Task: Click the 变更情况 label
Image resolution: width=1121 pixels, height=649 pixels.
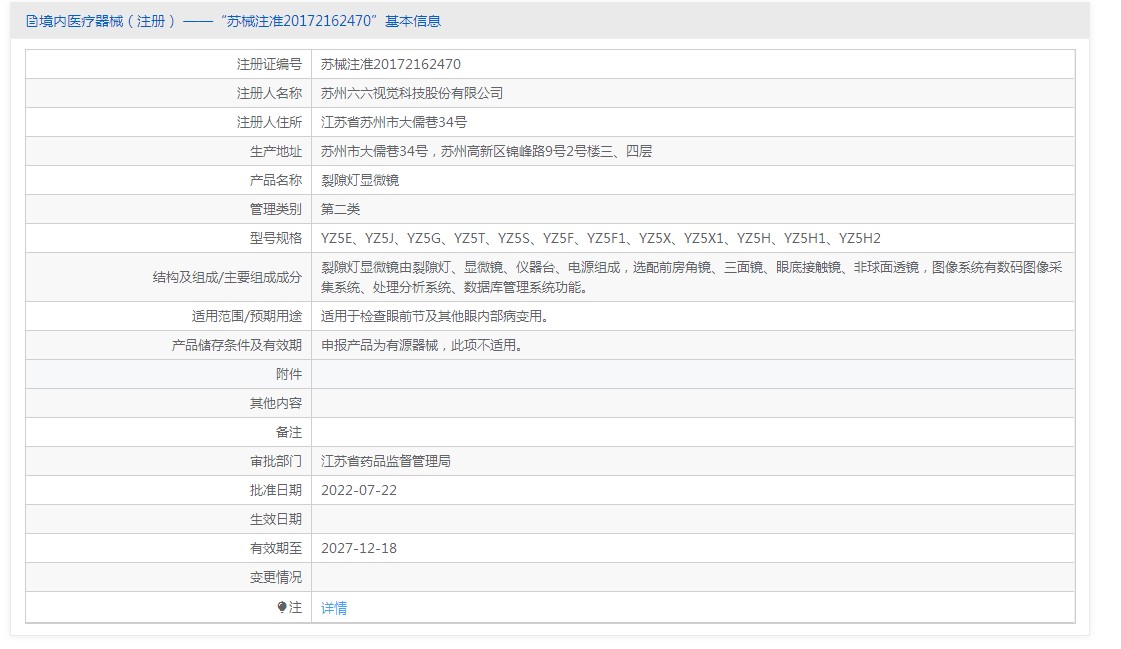Action: 276,577
